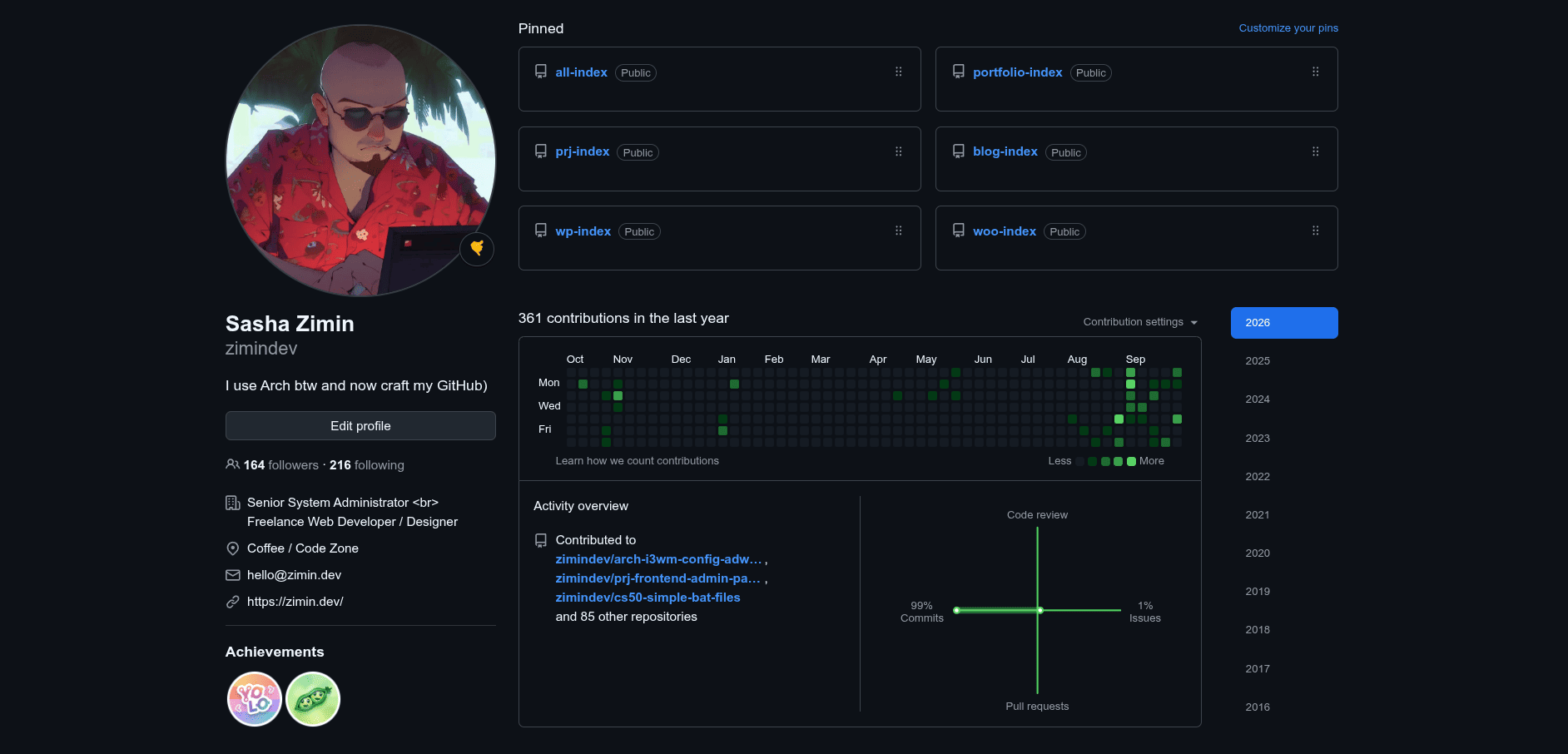Click the brightest legend swatch beside More
This screenshot has height=754, width=1568.
coord(1131,462)
